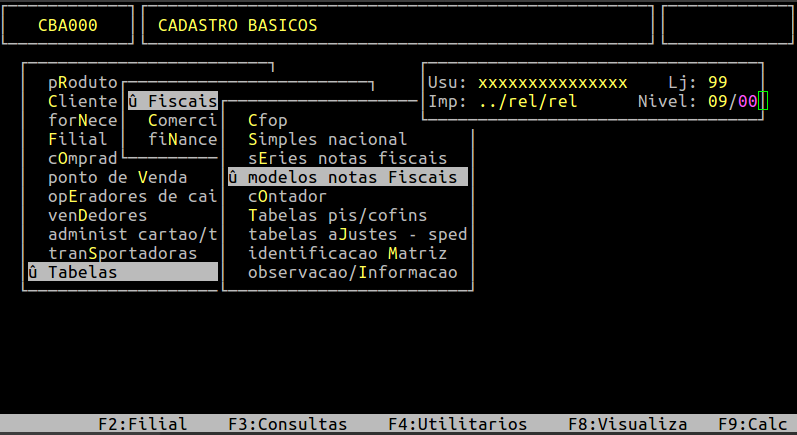Viewport: 797px width, 435px height.
Task: Open Tabelas pis/cofins entry
Action: [x=337, y=215]
